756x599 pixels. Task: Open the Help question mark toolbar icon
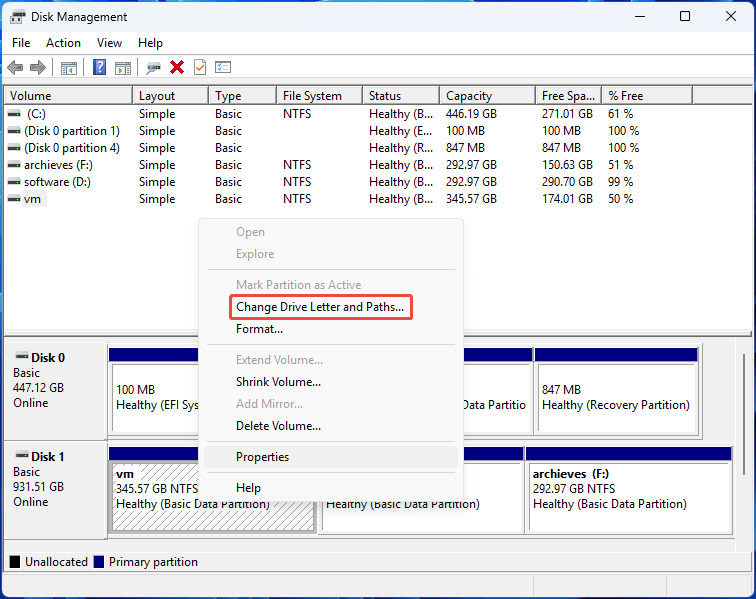coord(99,67)
